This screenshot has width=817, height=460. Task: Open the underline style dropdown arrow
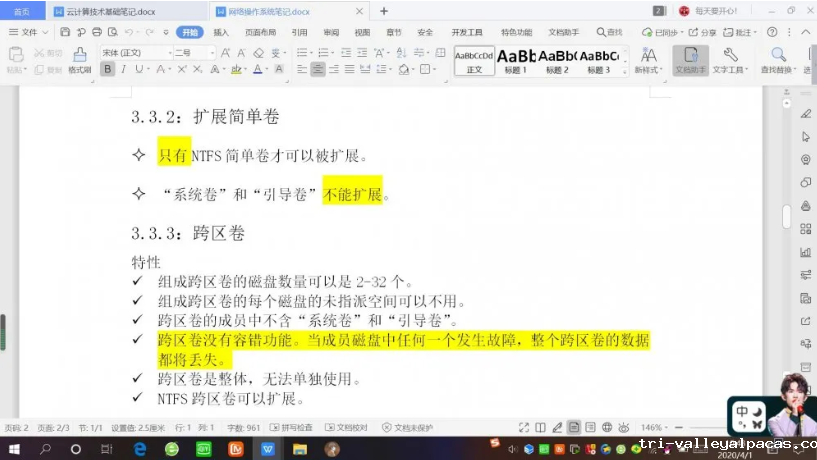pos(148,69)
